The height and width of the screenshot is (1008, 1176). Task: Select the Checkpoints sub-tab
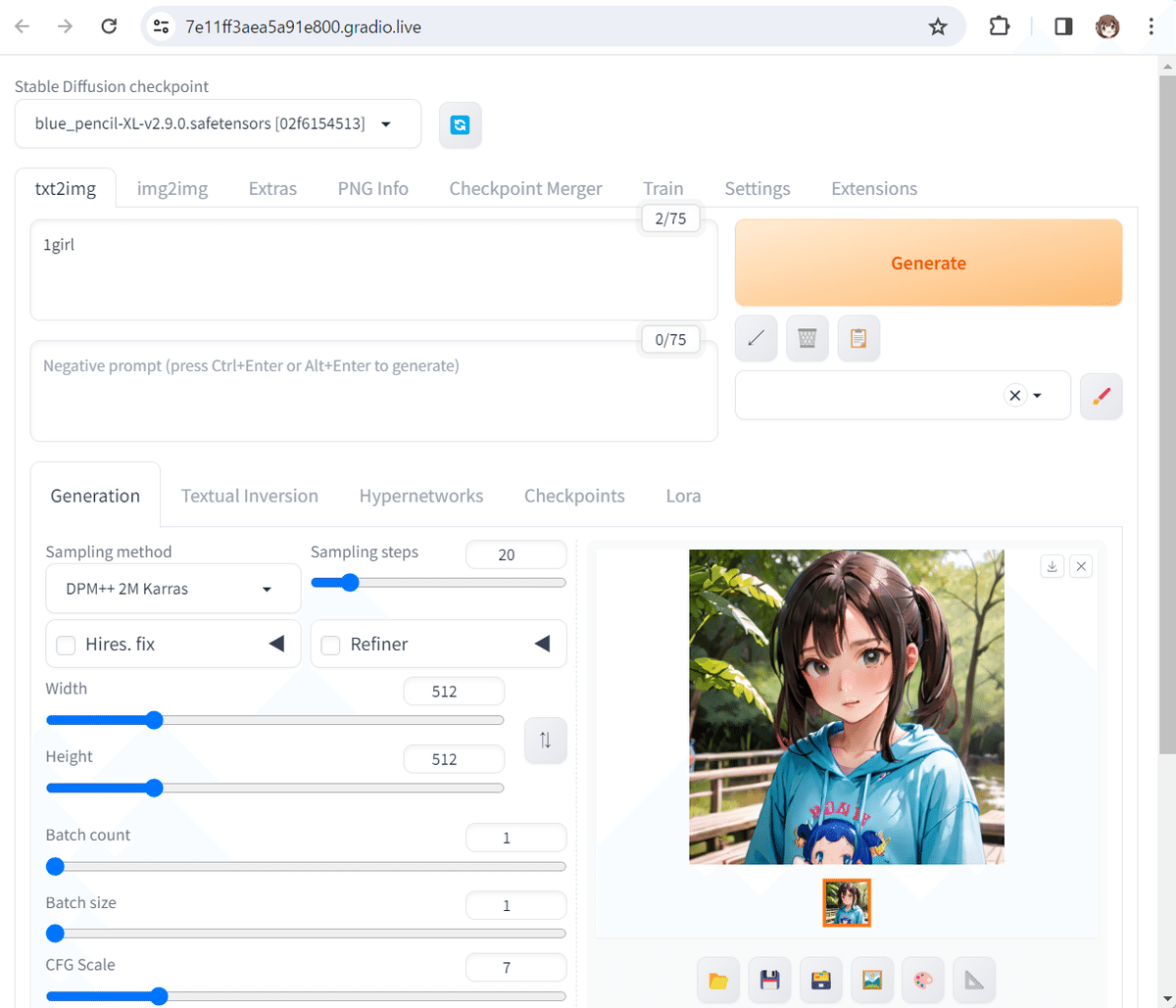pos(574,496)
